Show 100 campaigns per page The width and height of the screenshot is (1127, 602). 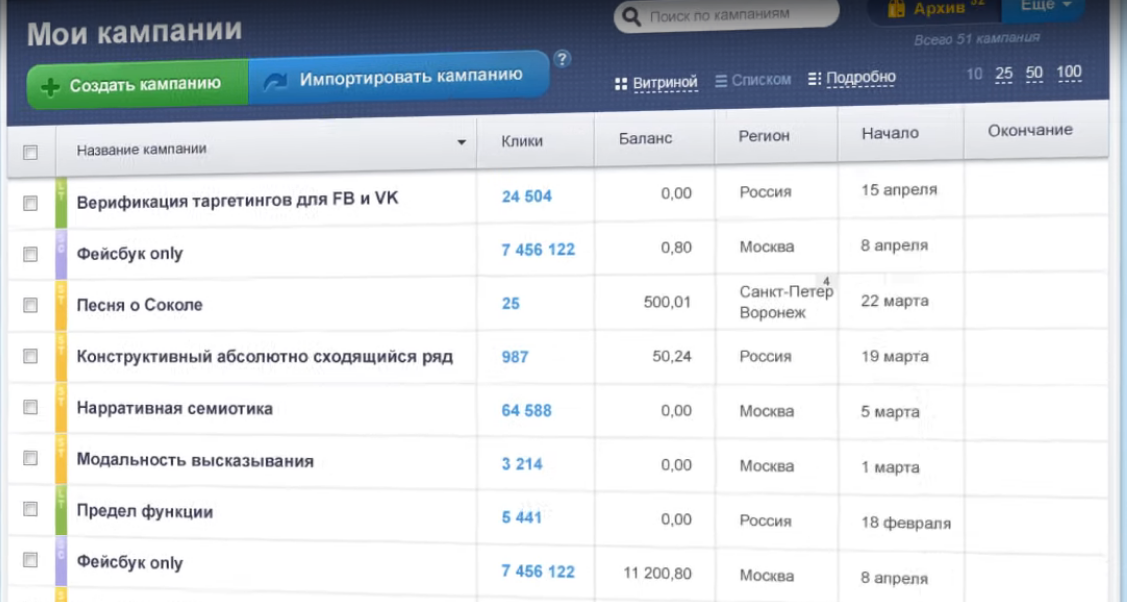[1069, 72]
